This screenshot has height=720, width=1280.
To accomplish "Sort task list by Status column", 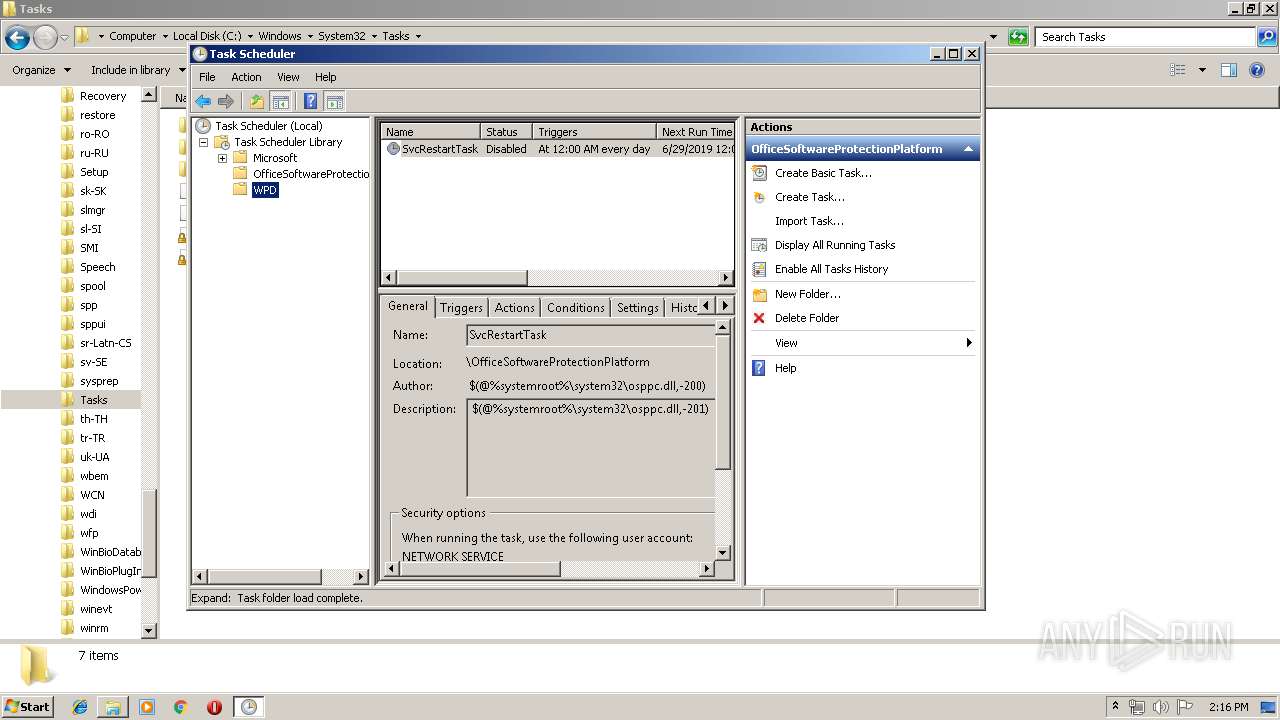I will pos(506,132).
